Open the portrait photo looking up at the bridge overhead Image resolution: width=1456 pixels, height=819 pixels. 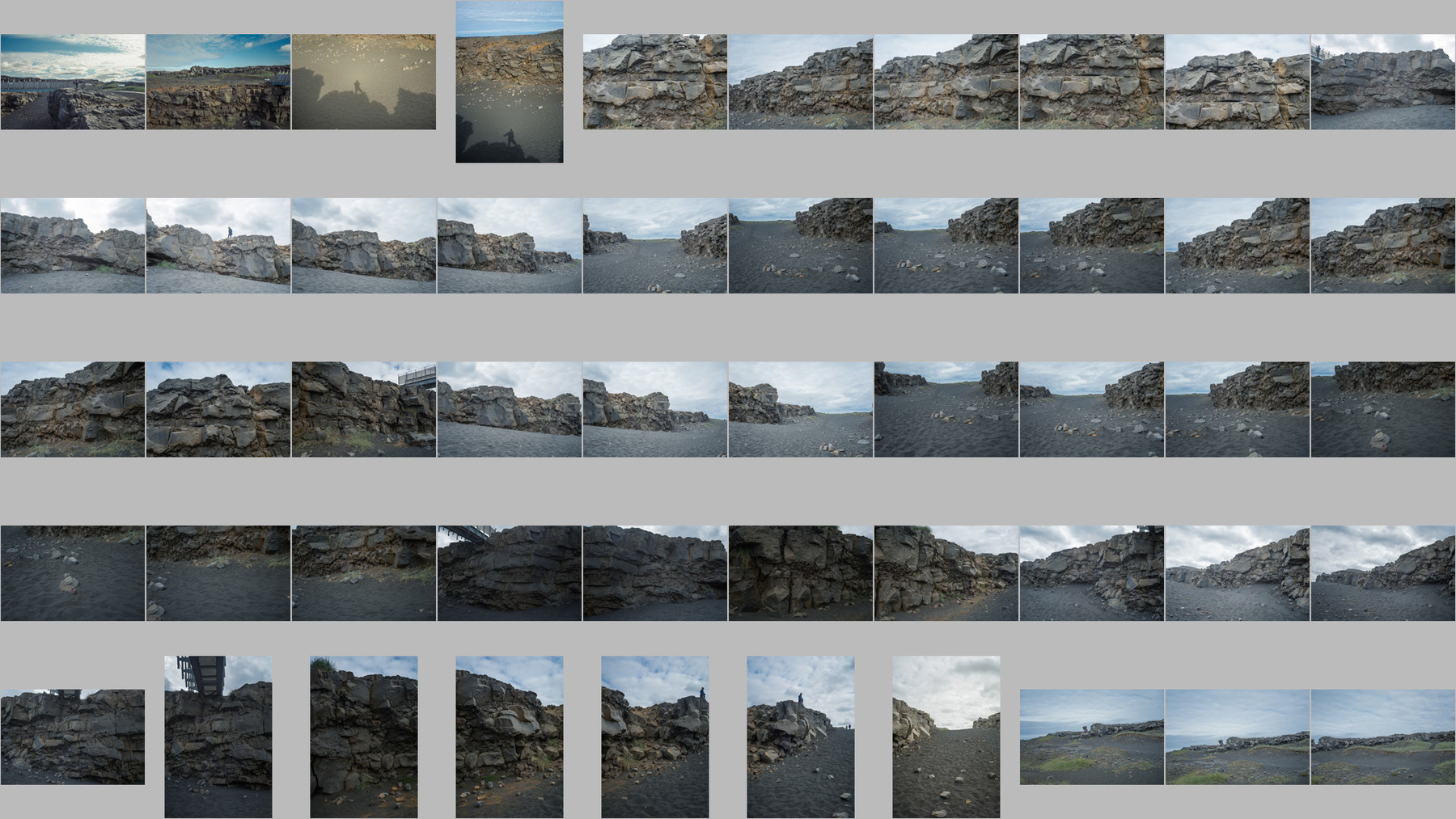tap(218, 737)
